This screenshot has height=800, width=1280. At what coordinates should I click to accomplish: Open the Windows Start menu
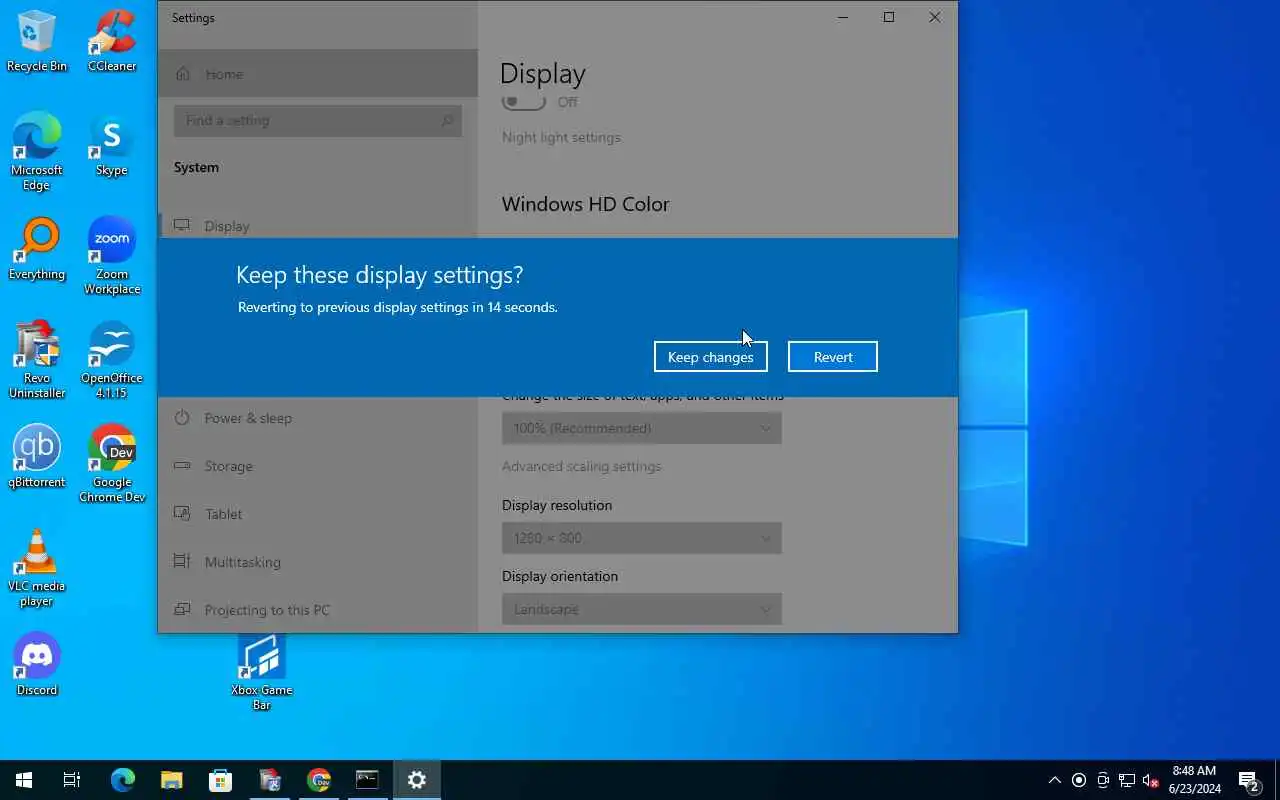(24, 780)
